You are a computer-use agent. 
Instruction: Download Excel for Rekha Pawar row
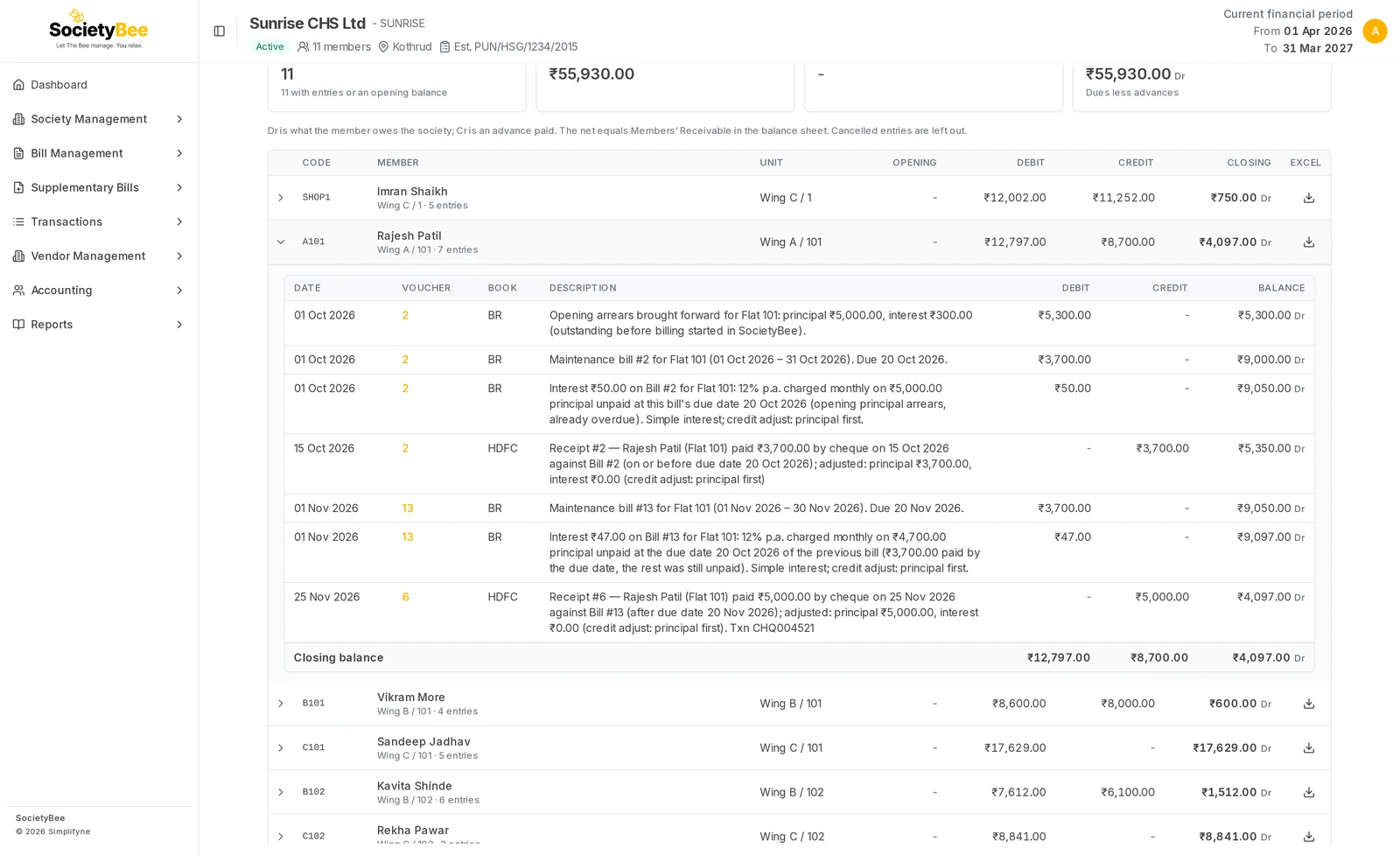(x=1308, y=837)
